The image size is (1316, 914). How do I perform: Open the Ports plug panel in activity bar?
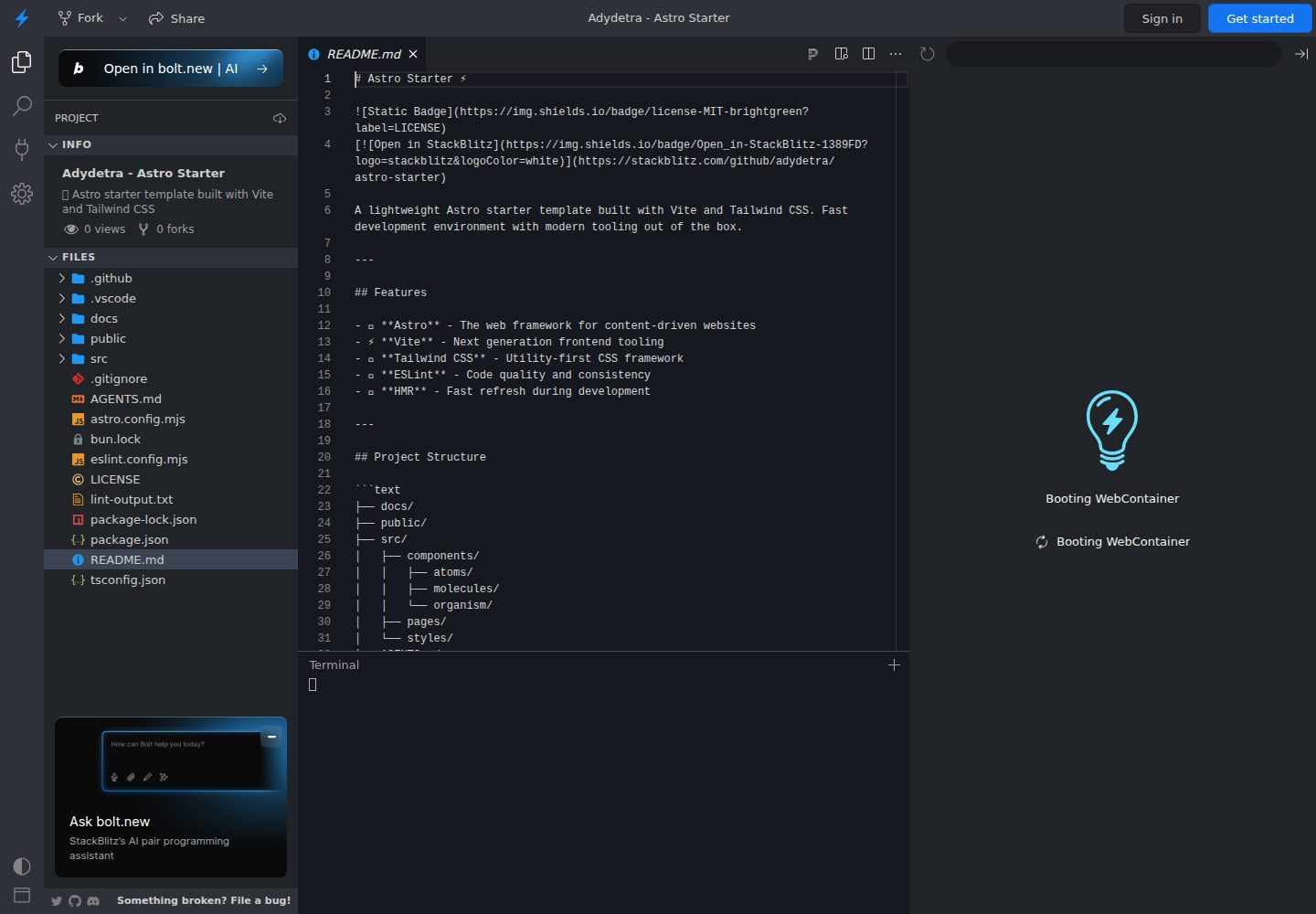point(22,149)
